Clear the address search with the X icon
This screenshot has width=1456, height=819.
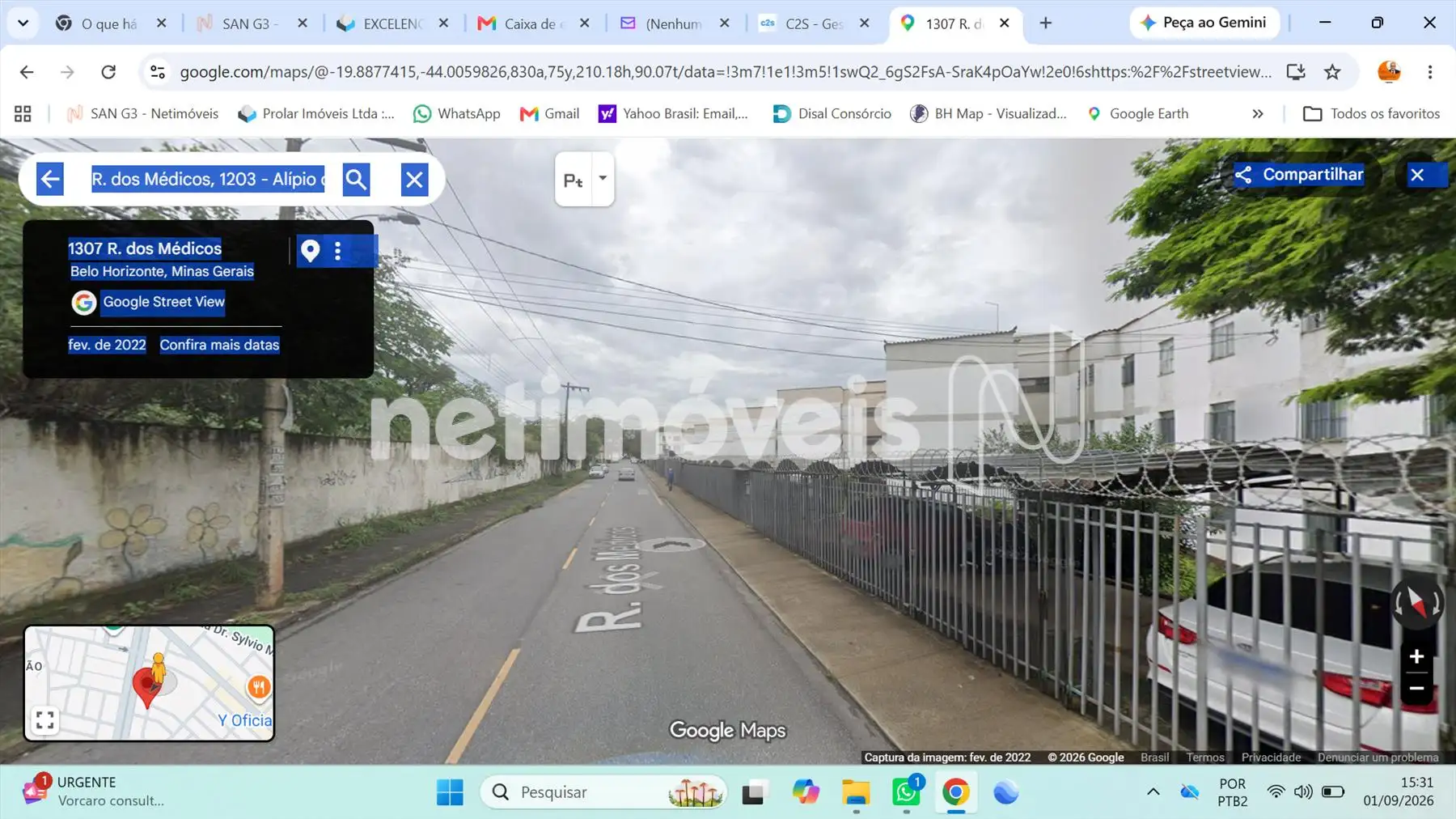(x=414, y=180)
